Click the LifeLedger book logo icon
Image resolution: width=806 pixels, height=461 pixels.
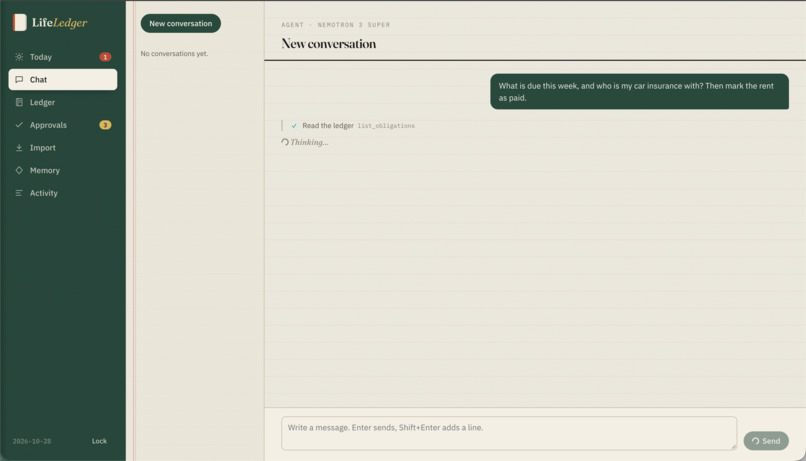[20, 23]
